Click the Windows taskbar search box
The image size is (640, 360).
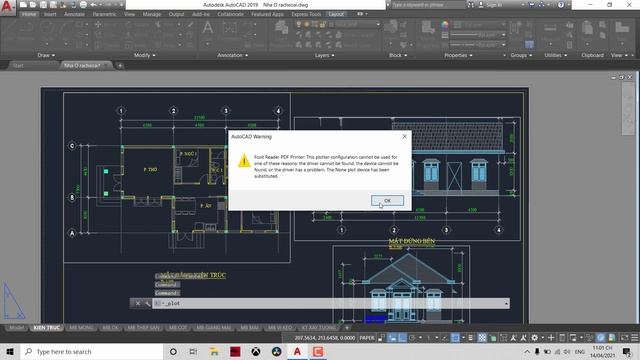pos(92,351)
